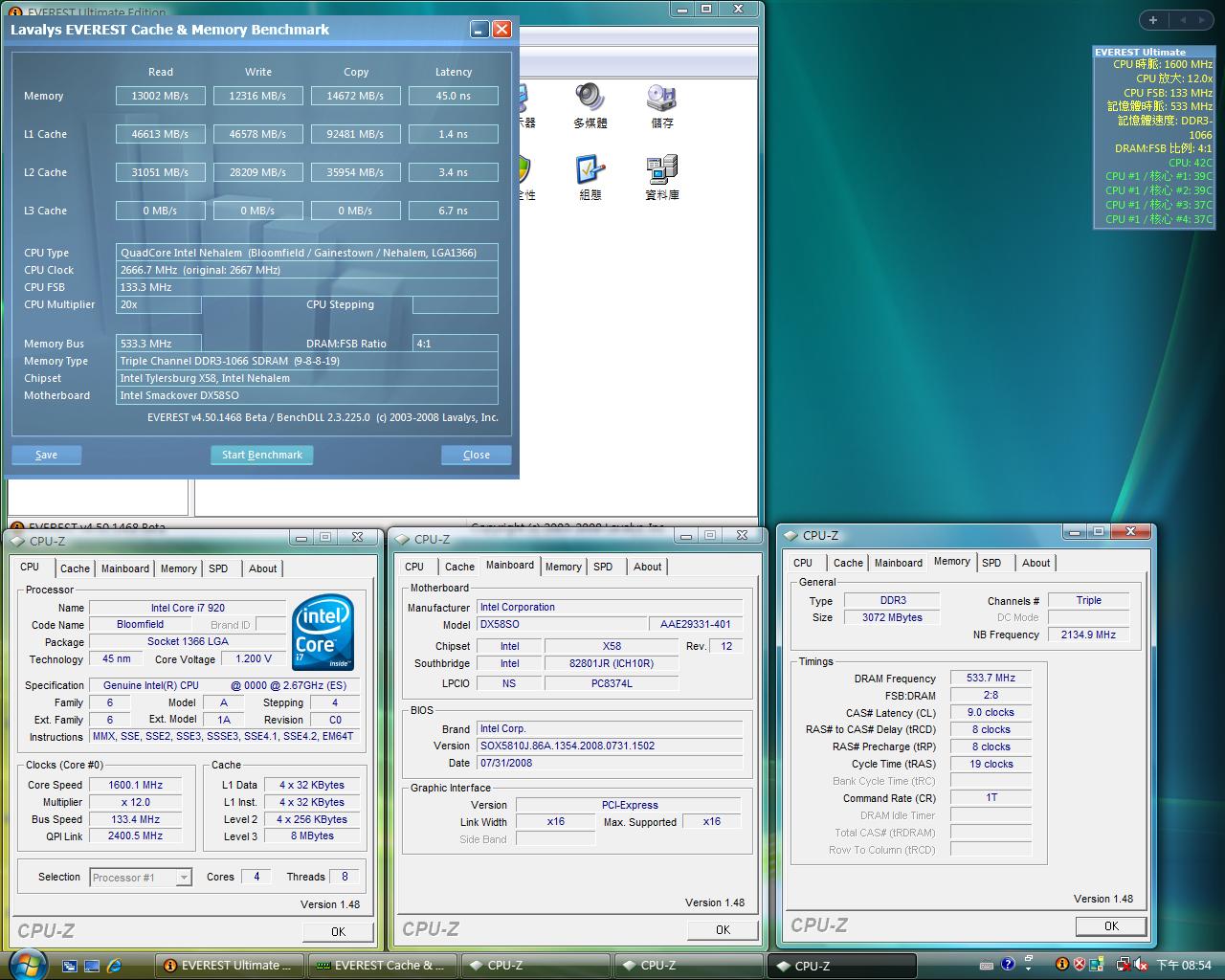Select Cache tab in middle CPU-Z window

[x=459, y=567]
